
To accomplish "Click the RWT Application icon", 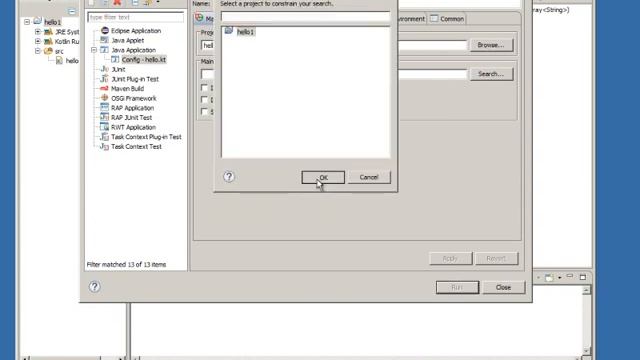I will coord(104,127).
